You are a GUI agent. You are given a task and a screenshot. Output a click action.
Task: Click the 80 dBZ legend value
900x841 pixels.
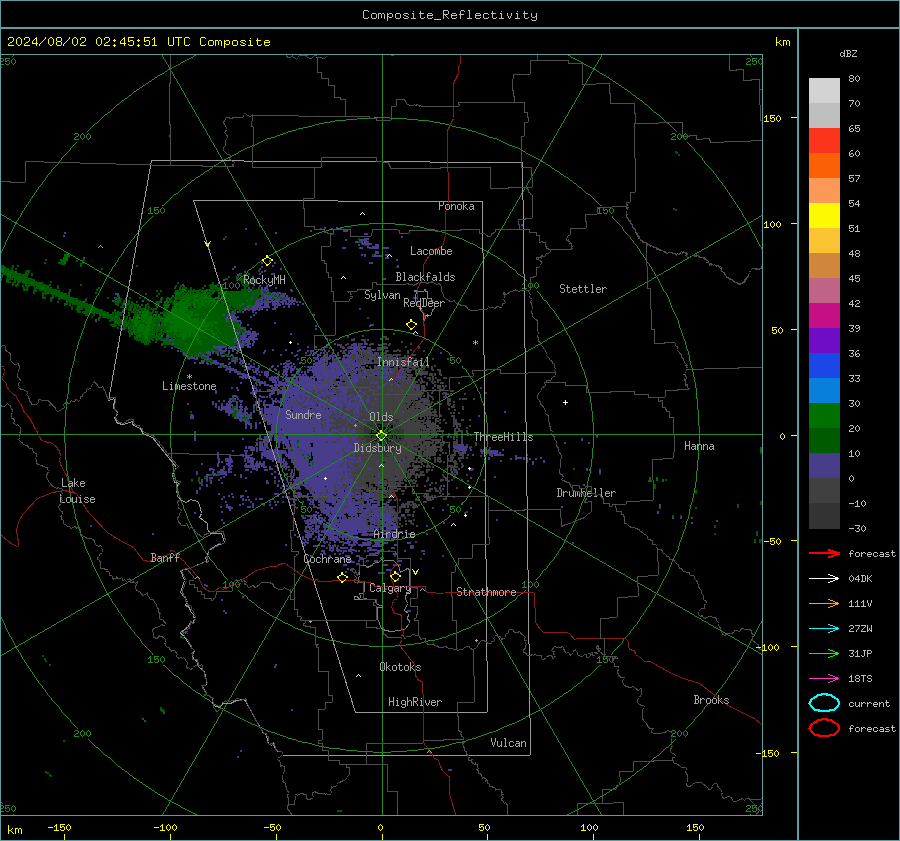coord(854,79)
